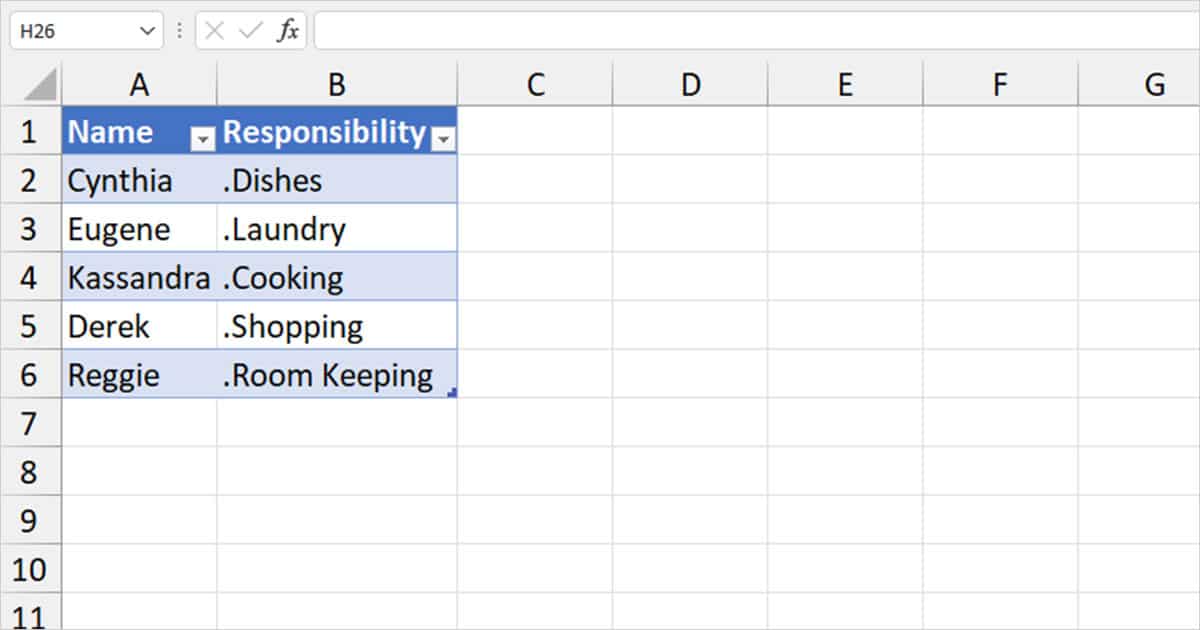Select the cell containing .Laundry

point(337,229)
